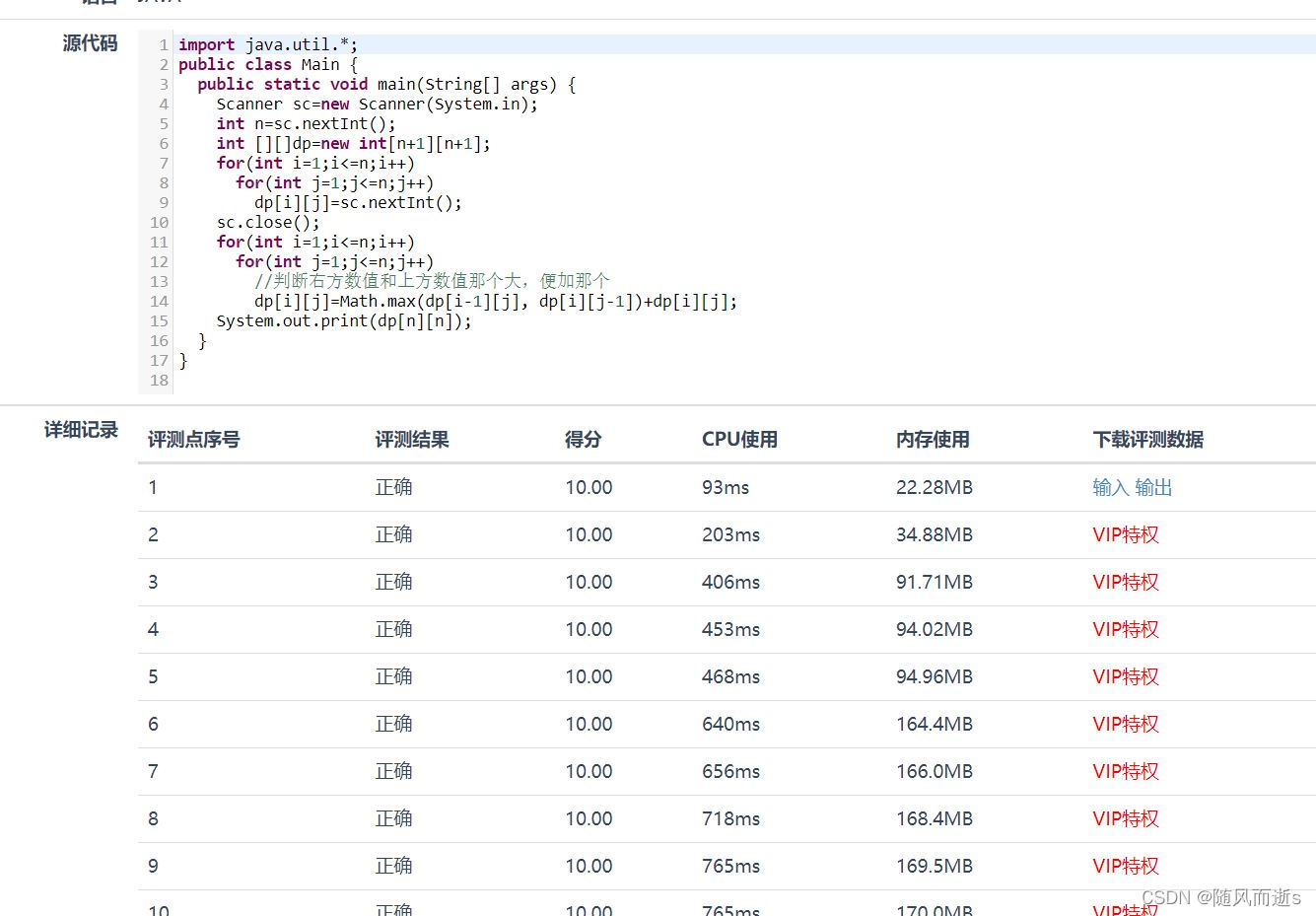This screenshot has width=1316, height=916.
Task: Click the dp array declaration line
Action: (353, 143)
